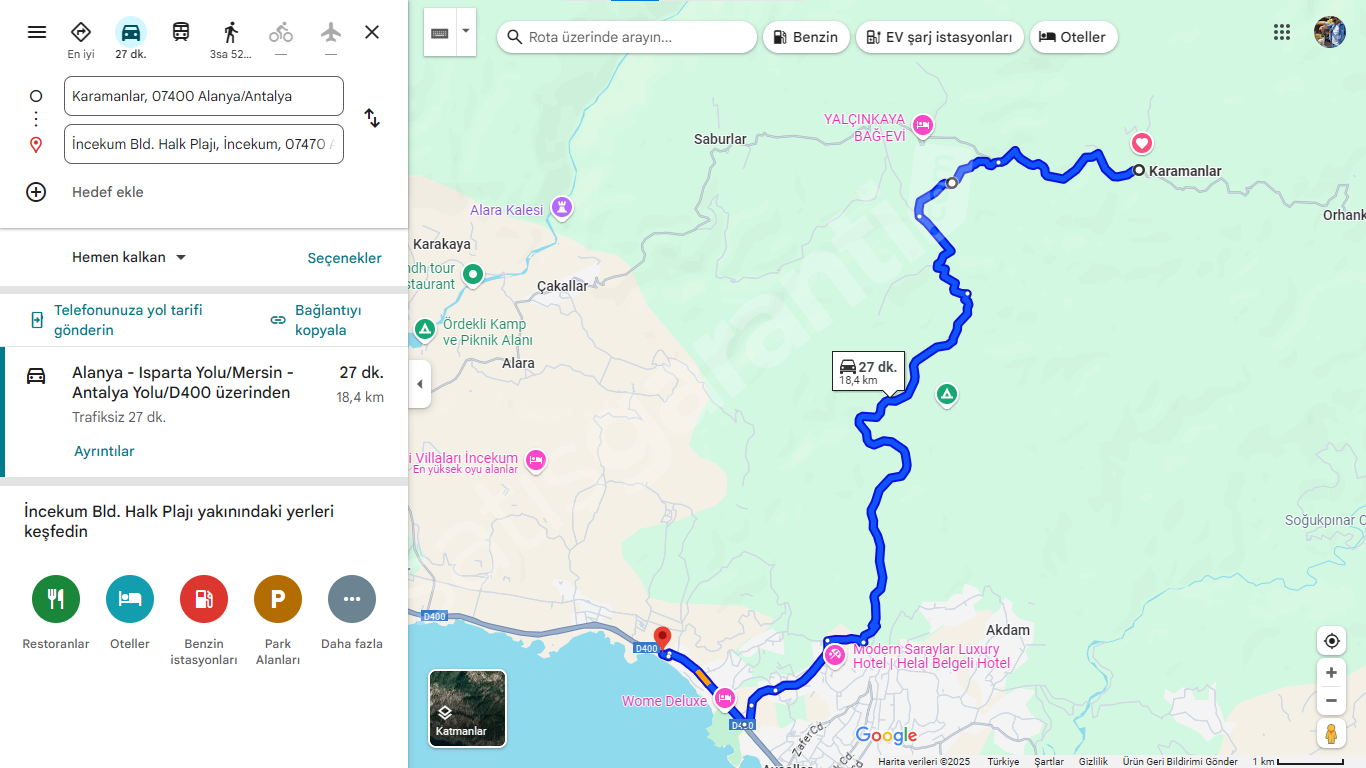Open Street View pegman icon

point(1331,733)
